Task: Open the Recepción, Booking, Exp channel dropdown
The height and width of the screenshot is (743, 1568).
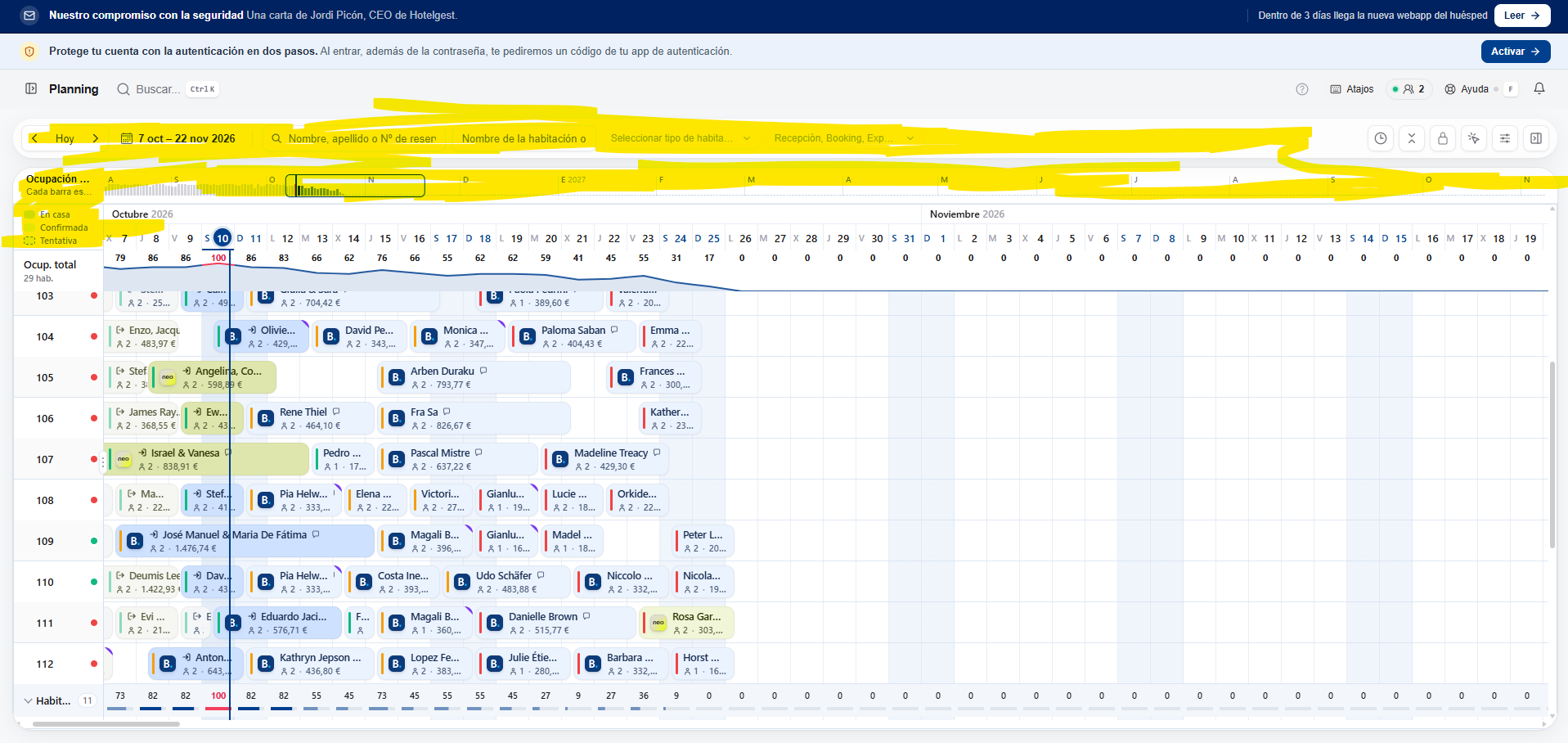Action: coord(843,138)
